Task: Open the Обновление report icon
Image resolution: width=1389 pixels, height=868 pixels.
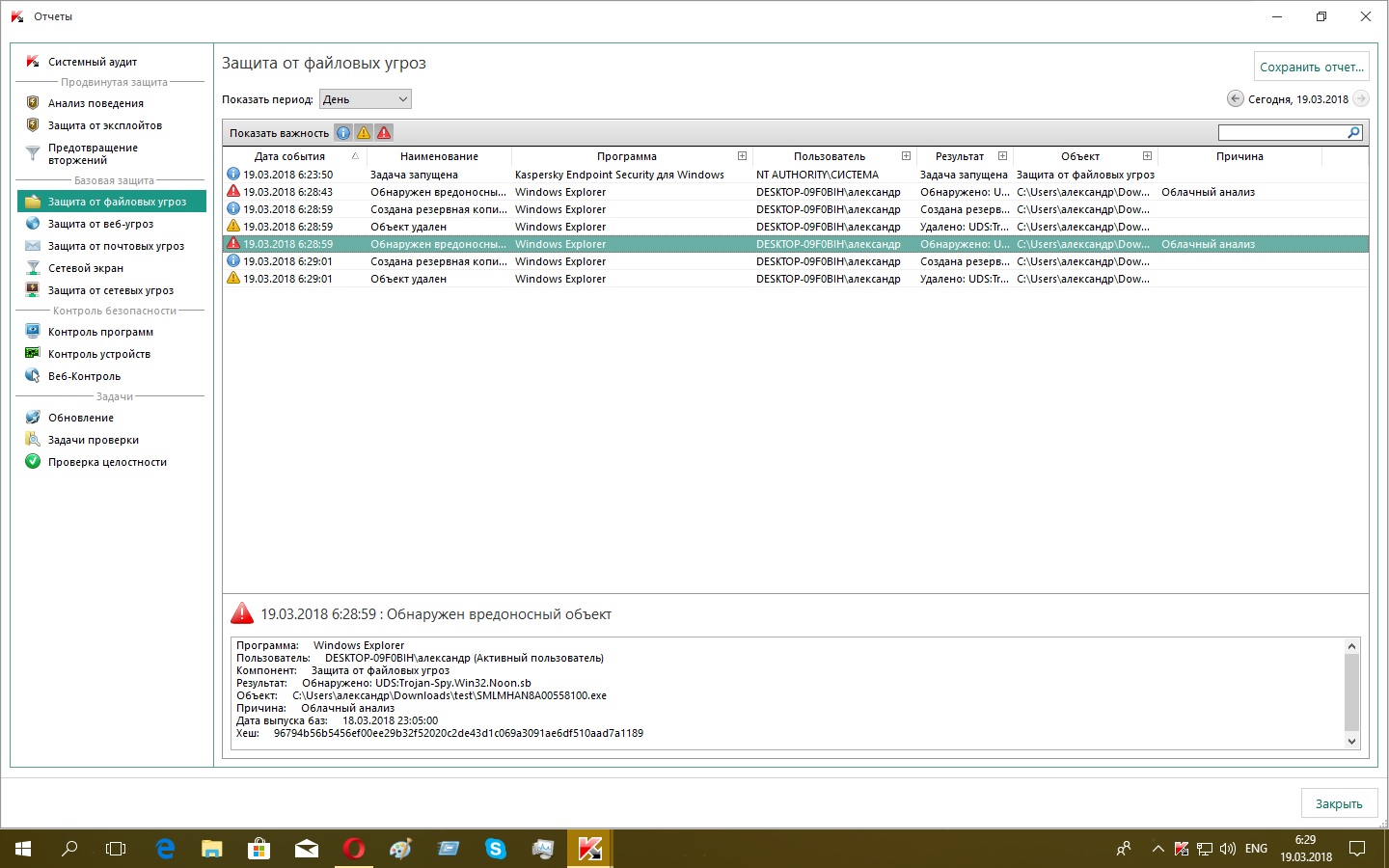Action: point(33,417)
